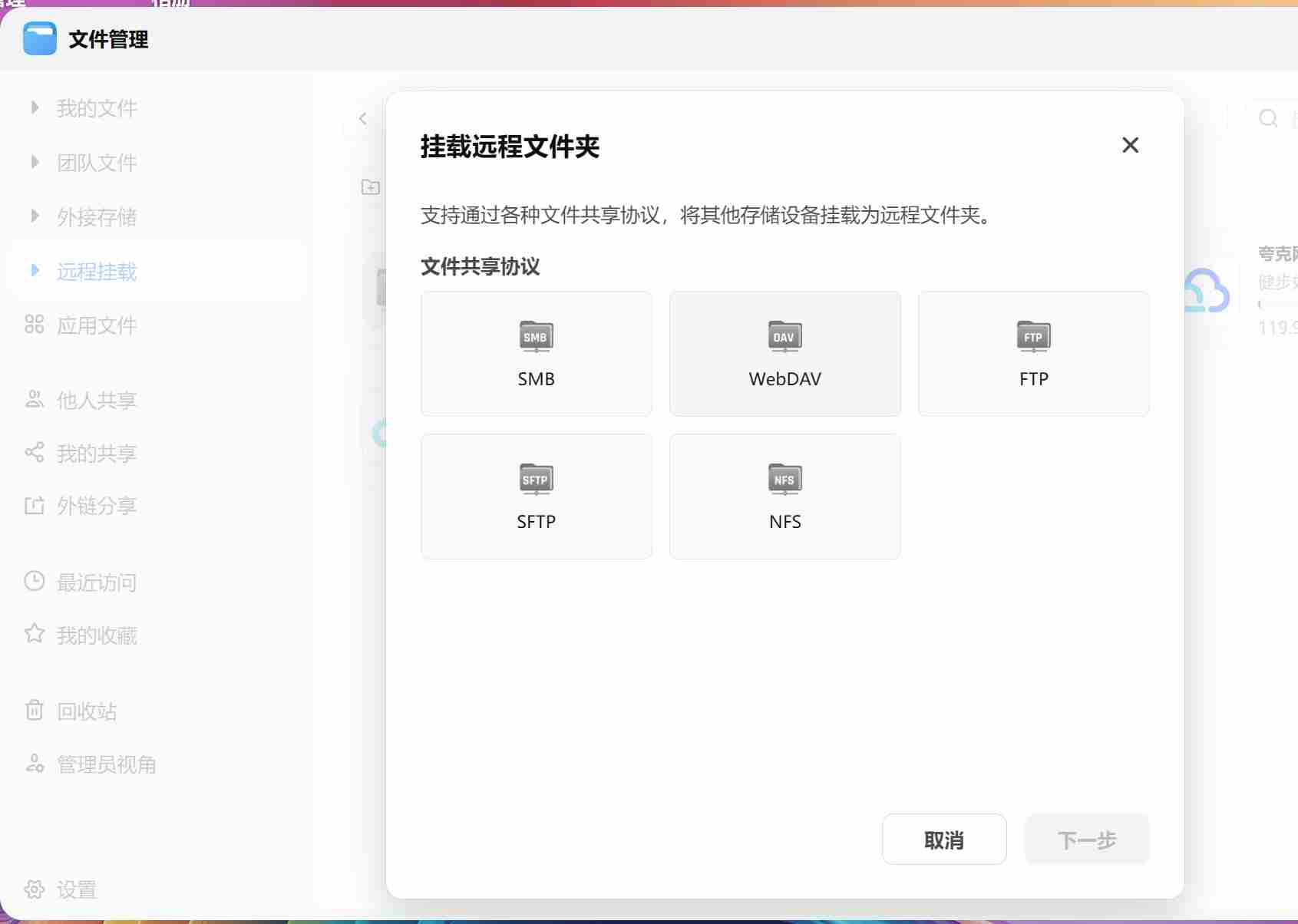Click the 文件管理 app logo icon

(x=40, y=38)
